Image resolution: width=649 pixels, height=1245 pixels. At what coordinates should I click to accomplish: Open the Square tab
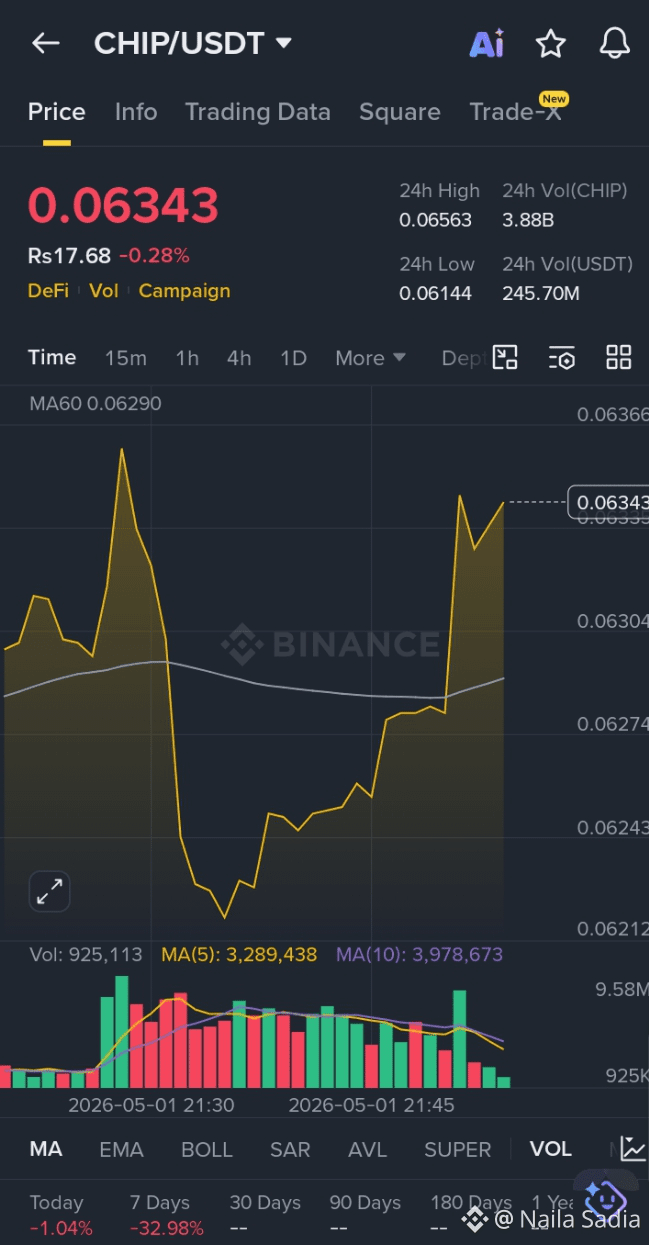400,112
